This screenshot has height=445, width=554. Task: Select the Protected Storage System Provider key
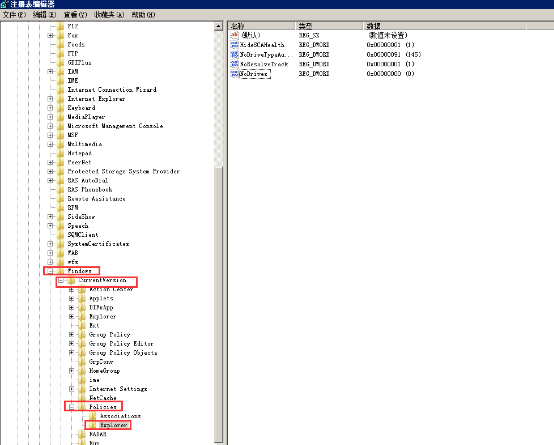point(124,171)
